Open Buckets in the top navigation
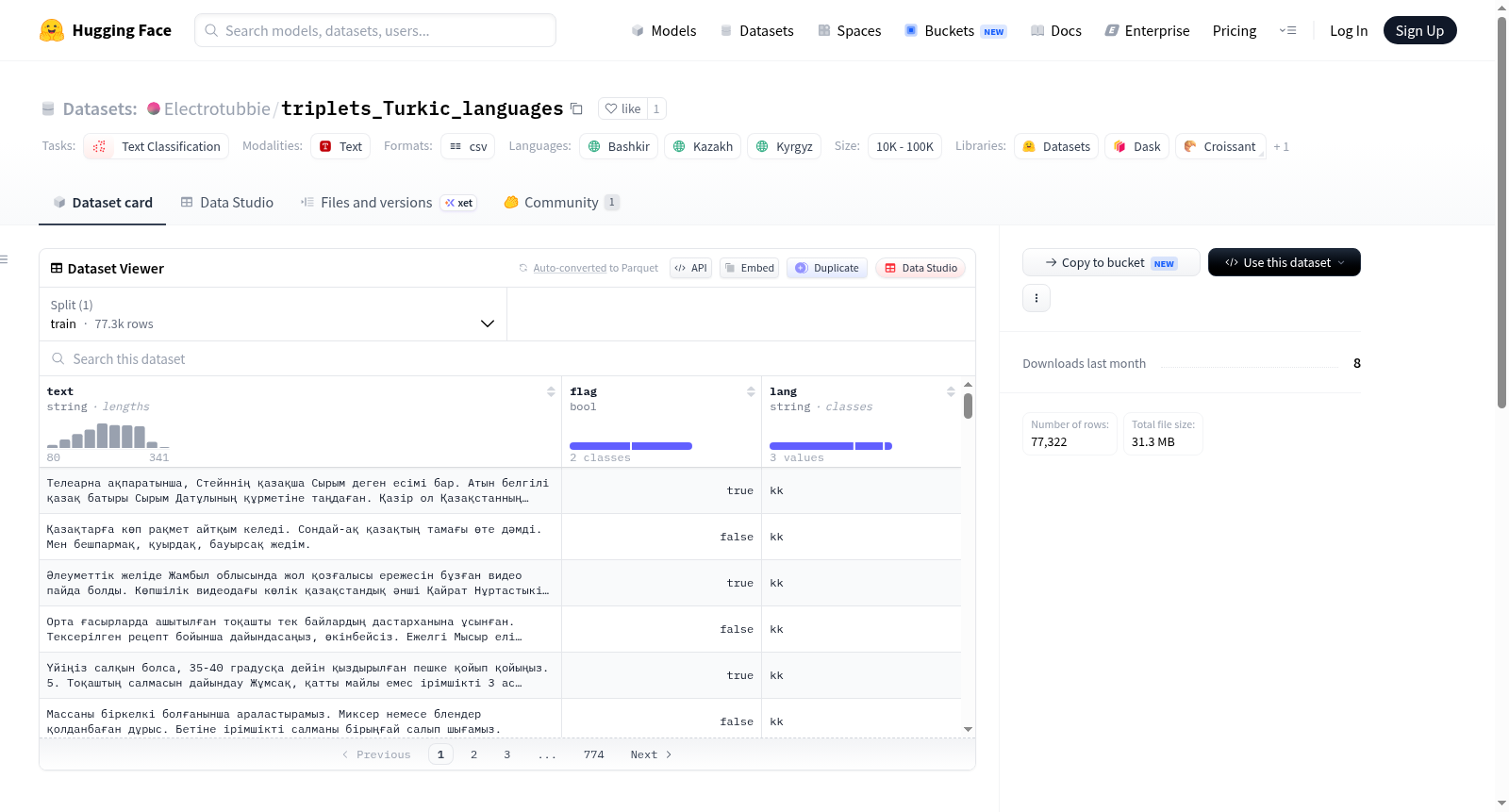The height and width of the screenshot is (812, 1509). click(x=955, y=30)
